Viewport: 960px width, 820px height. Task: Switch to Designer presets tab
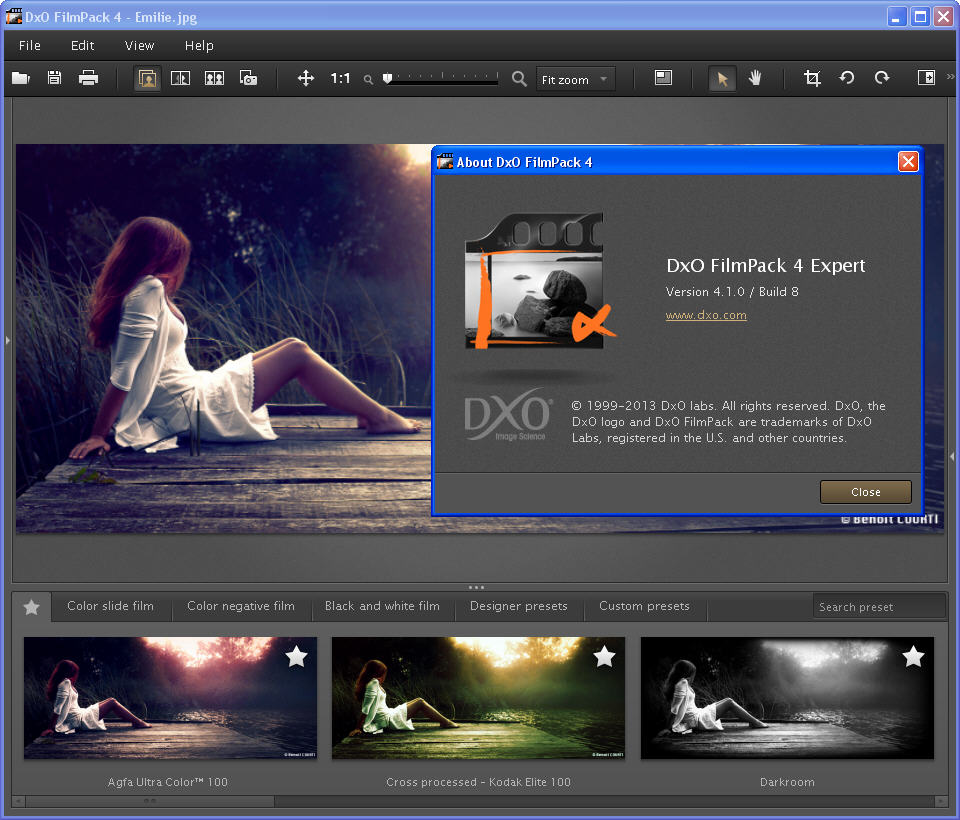point(519,606)
